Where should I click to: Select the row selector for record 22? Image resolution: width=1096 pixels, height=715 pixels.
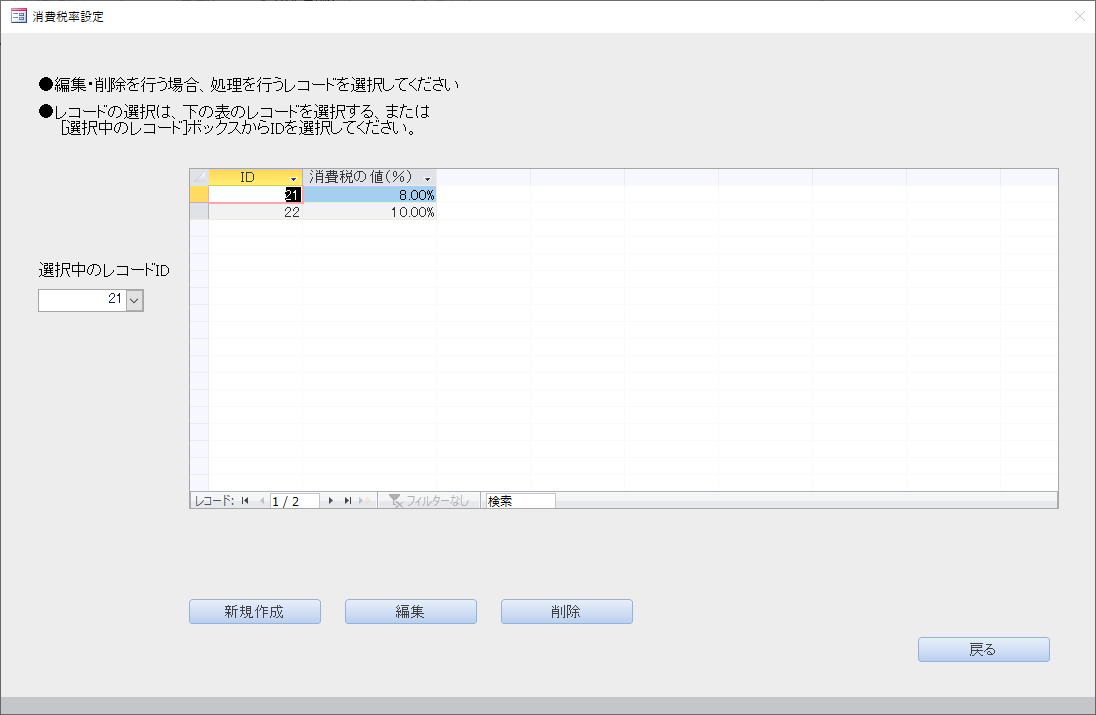pyautogui.click(x=199, y=212)
